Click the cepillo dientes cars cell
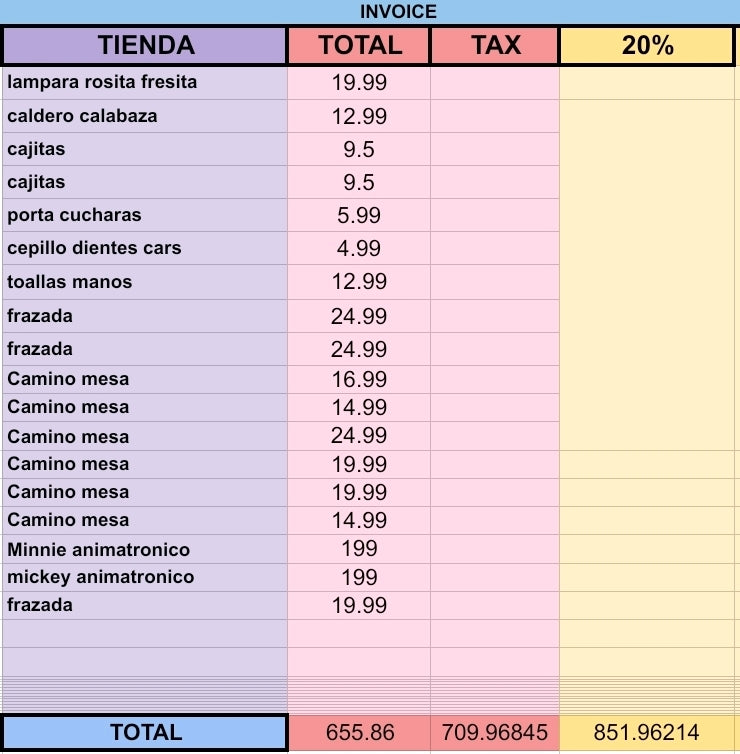740x754 pixels. pyautogui.click(x=145, y=248)
